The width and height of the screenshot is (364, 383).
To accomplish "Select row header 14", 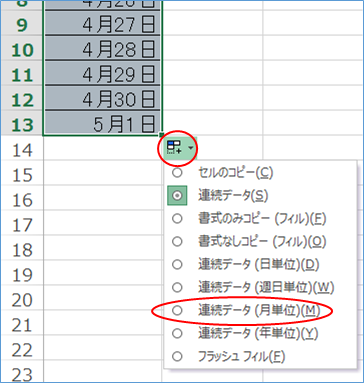I will tap(22, 150).
